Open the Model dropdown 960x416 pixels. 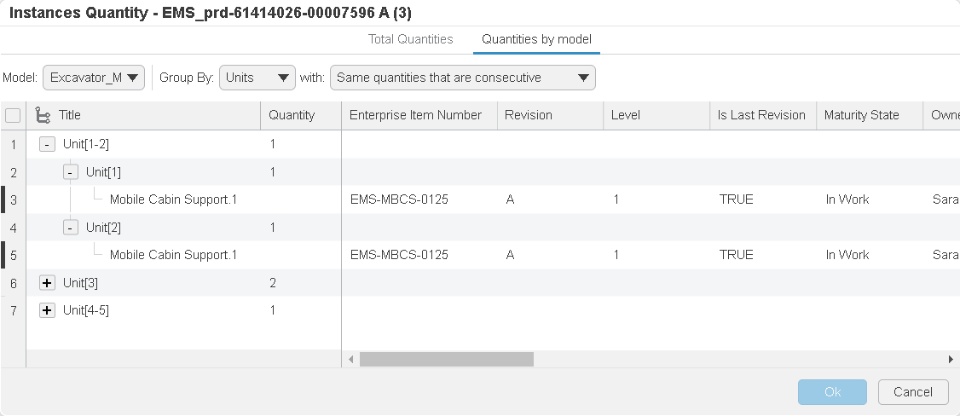point(95,78)
